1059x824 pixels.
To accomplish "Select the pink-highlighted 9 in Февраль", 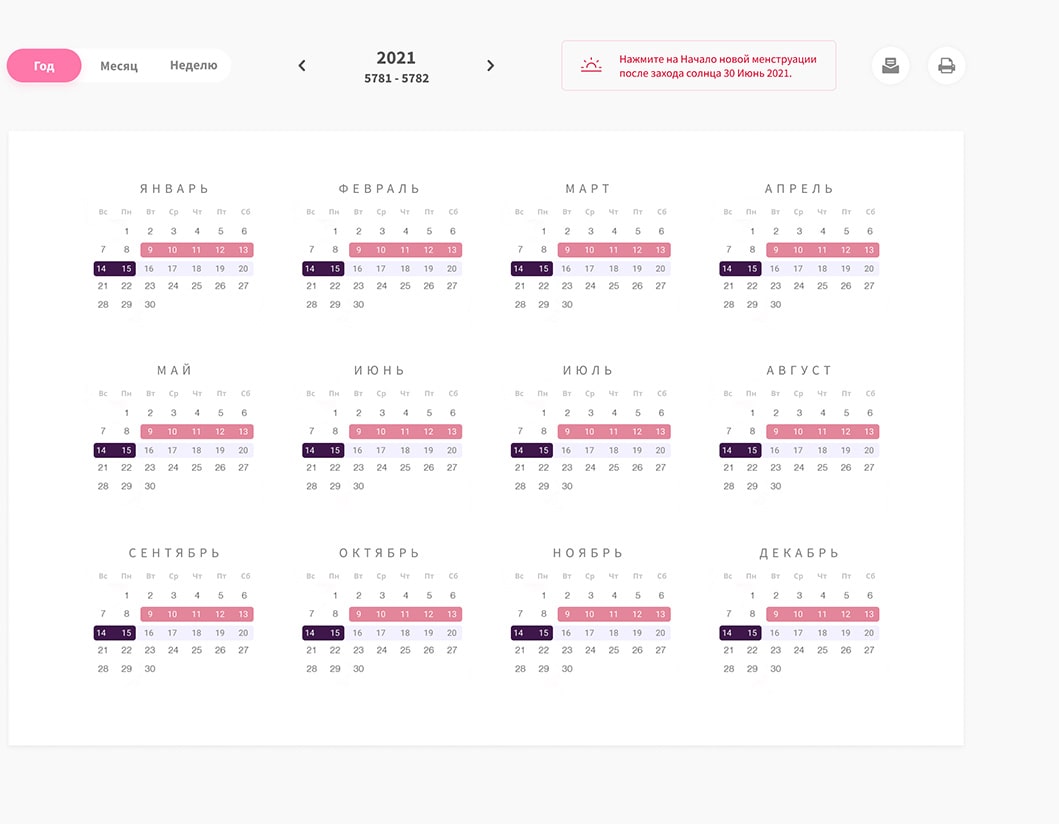I will coord(358,250).
